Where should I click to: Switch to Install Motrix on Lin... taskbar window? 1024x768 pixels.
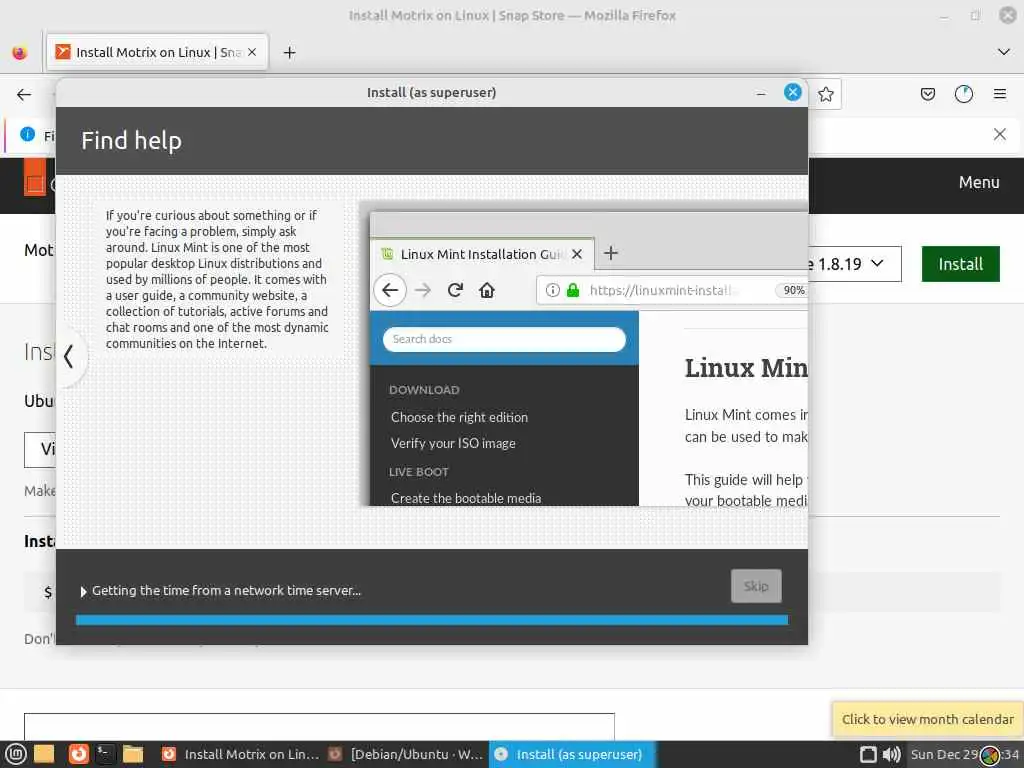pyautogui.click(x=240, y=754)
